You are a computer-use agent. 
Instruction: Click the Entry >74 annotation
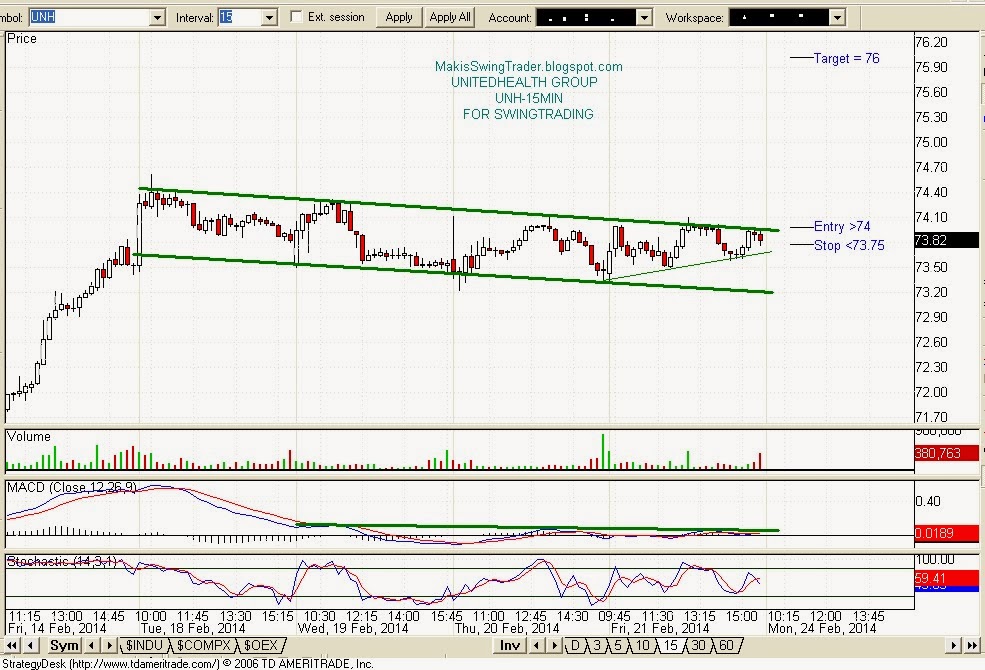(842, 226)
